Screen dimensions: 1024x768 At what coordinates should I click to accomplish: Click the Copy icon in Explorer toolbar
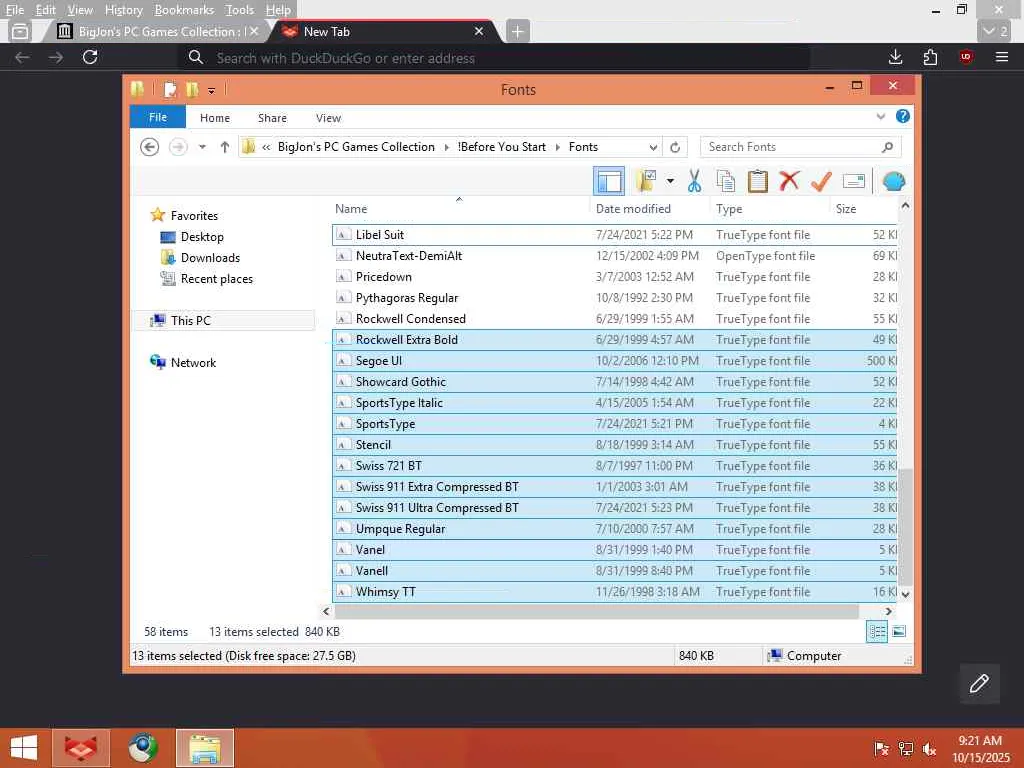pos(726,181)
